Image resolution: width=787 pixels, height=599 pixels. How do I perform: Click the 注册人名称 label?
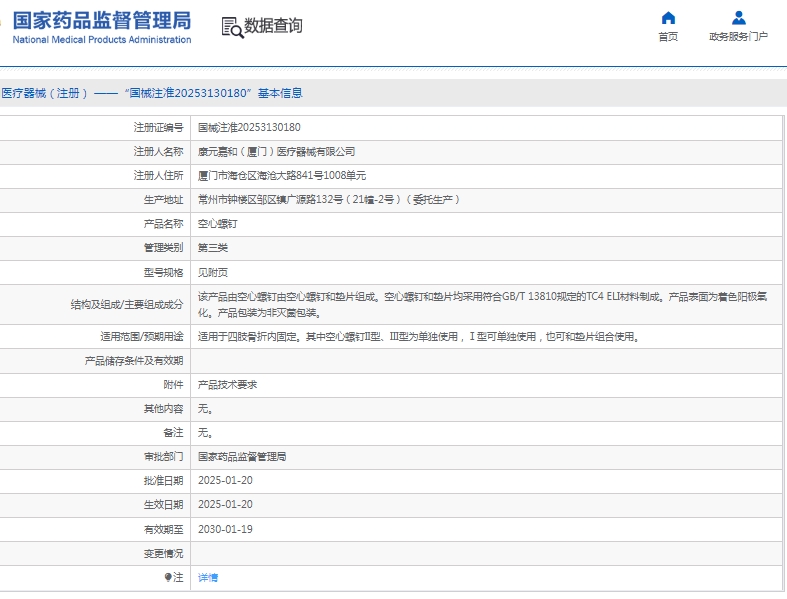[x=159, y=152]
